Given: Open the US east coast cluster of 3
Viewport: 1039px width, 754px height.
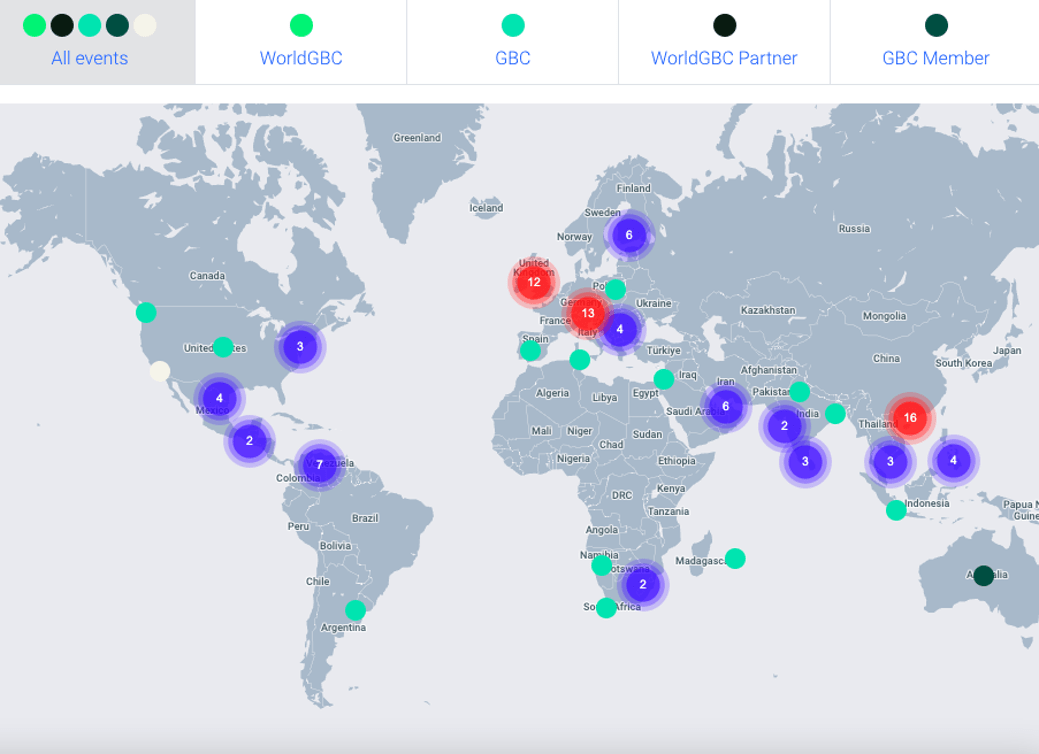Looking at the screenshot, I should pos(300,347).
